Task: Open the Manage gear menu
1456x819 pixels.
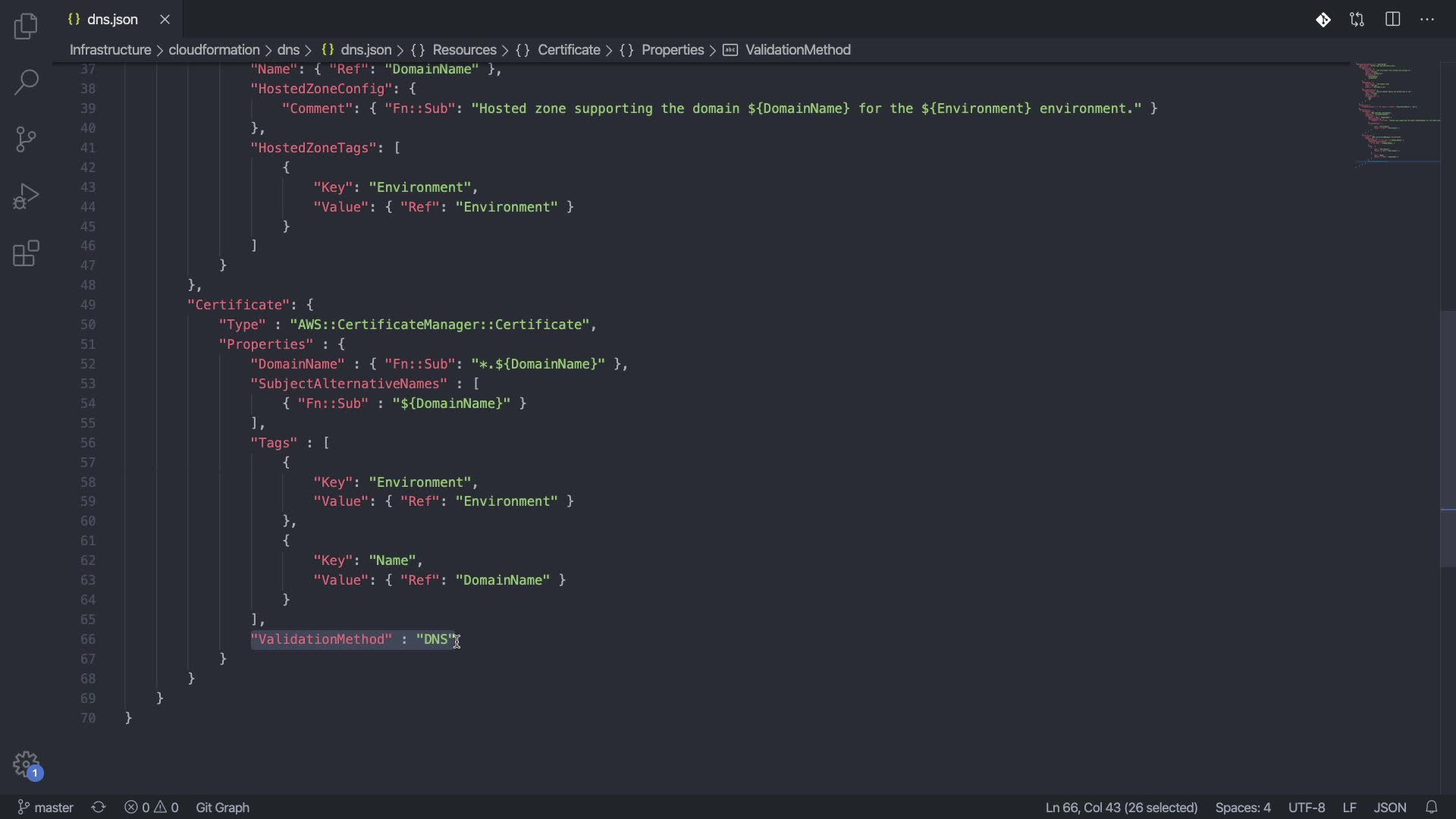Action: [x=26, y=764]
